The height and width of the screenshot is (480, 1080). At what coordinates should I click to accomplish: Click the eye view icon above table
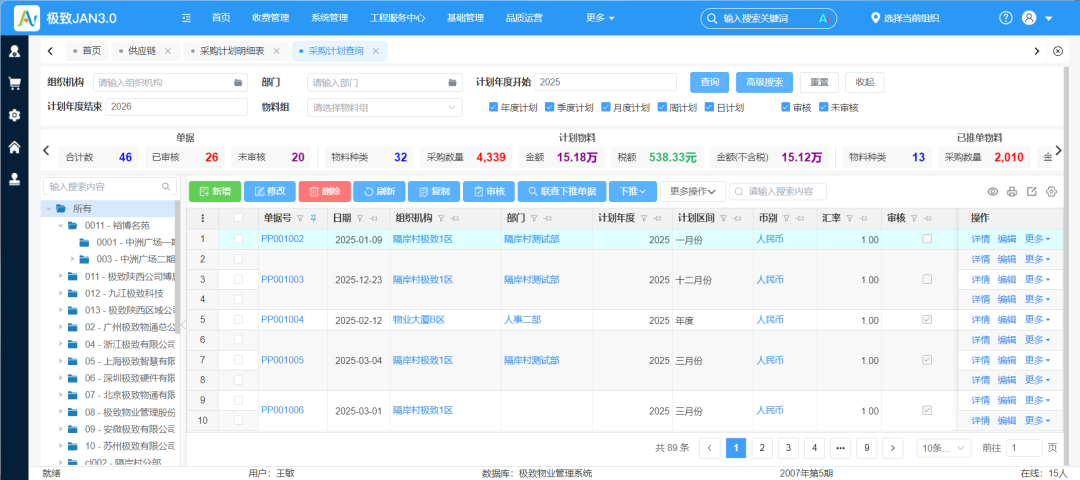pos(993,191)
